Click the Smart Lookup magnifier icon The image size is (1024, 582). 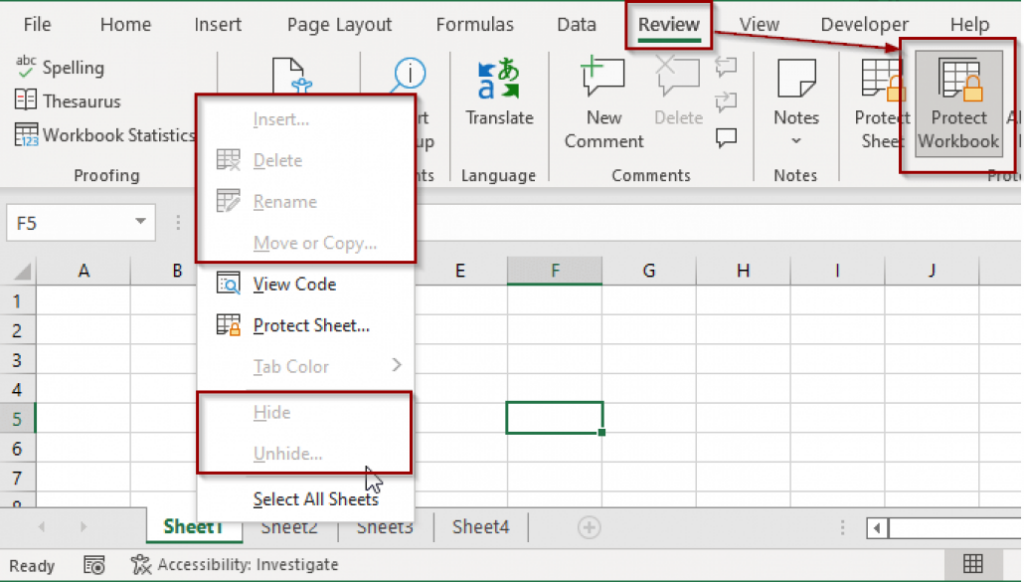point(409,76)
